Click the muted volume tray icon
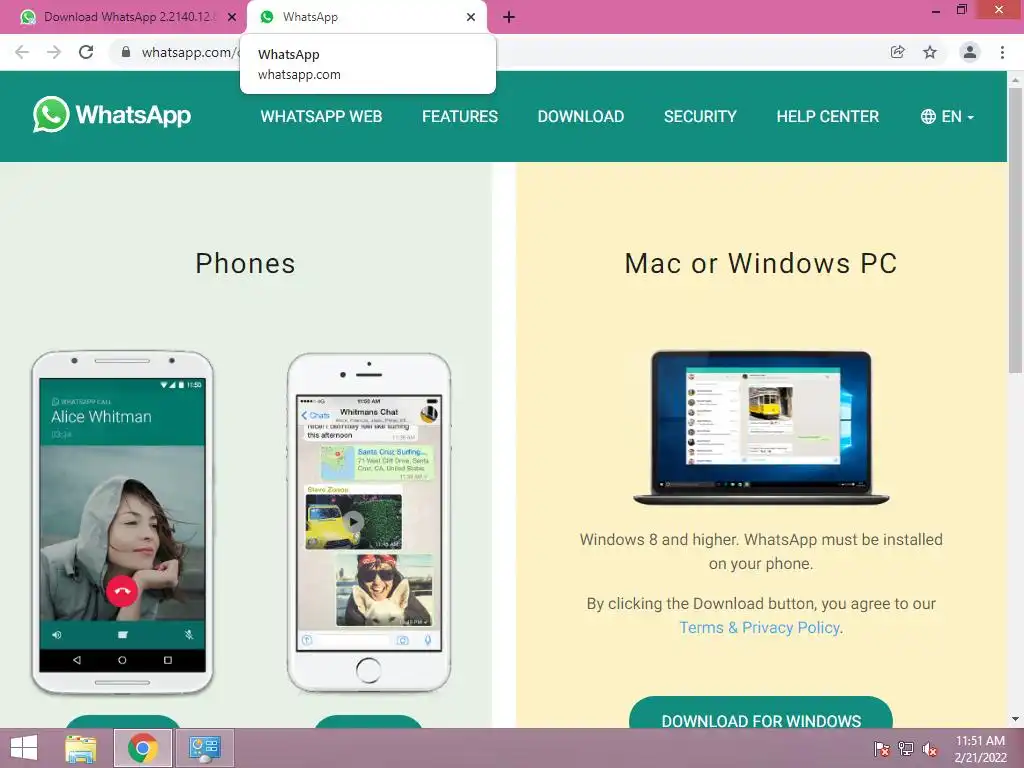Image resolution: width=1024 pixels, height=768 pixels. 930,749
